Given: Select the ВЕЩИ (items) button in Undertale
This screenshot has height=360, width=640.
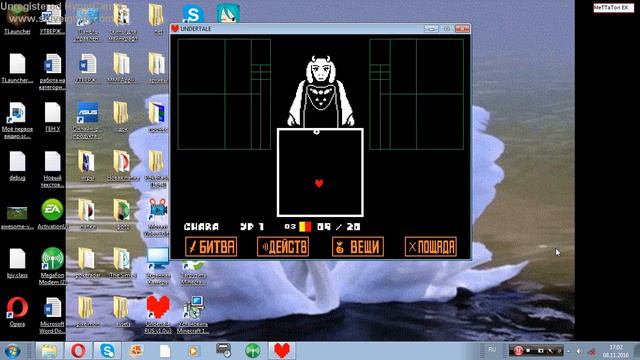Looking at the screenshot, I should 358,247.
